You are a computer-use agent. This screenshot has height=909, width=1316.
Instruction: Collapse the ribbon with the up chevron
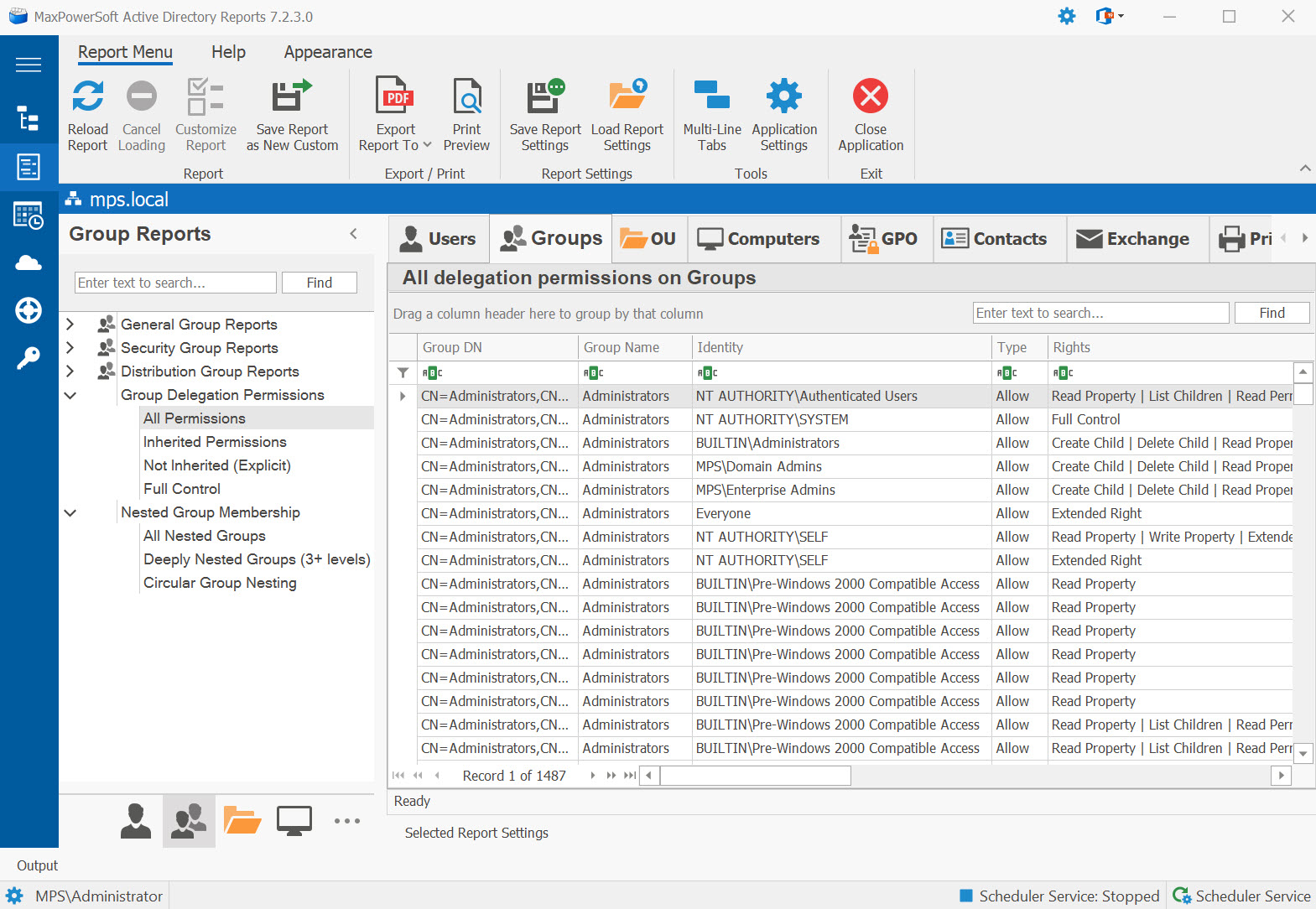[1305, 169]
